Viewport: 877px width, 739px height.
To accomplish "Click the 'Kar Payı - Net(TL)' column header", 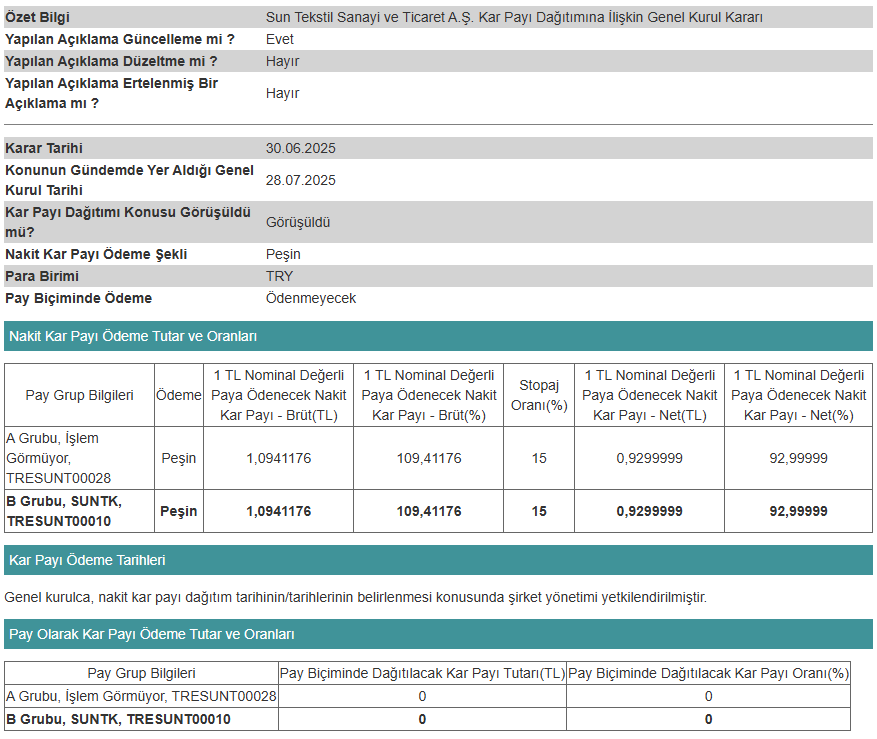I will (649, 396).
